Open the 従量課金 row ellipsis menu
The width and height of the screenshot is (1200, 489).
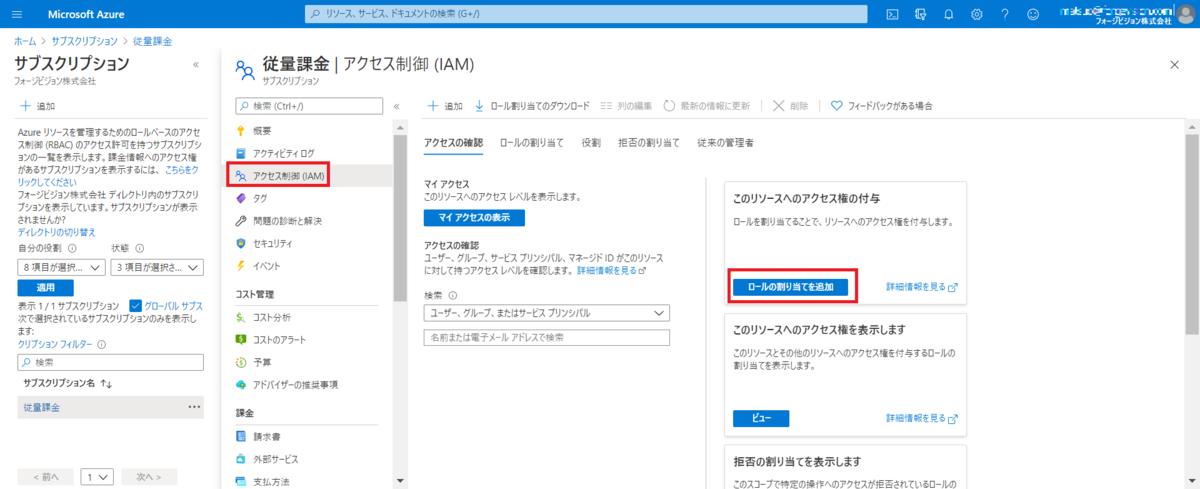click(194, 407)
